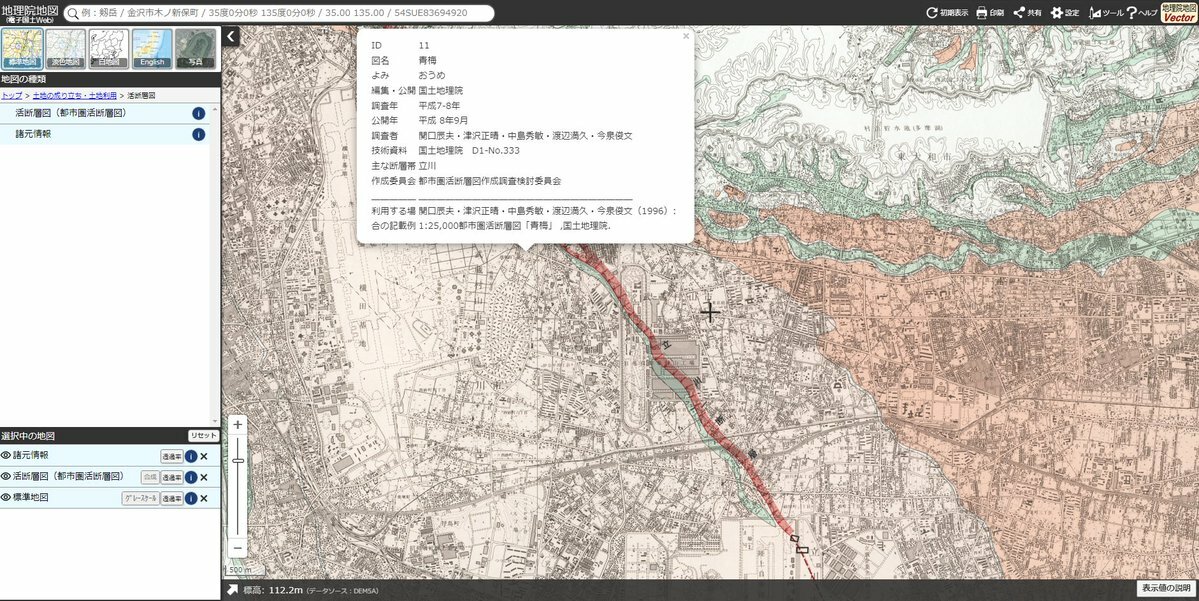
Task: Click the map type list scrollbar up arrow
Action: pos(216,109)
